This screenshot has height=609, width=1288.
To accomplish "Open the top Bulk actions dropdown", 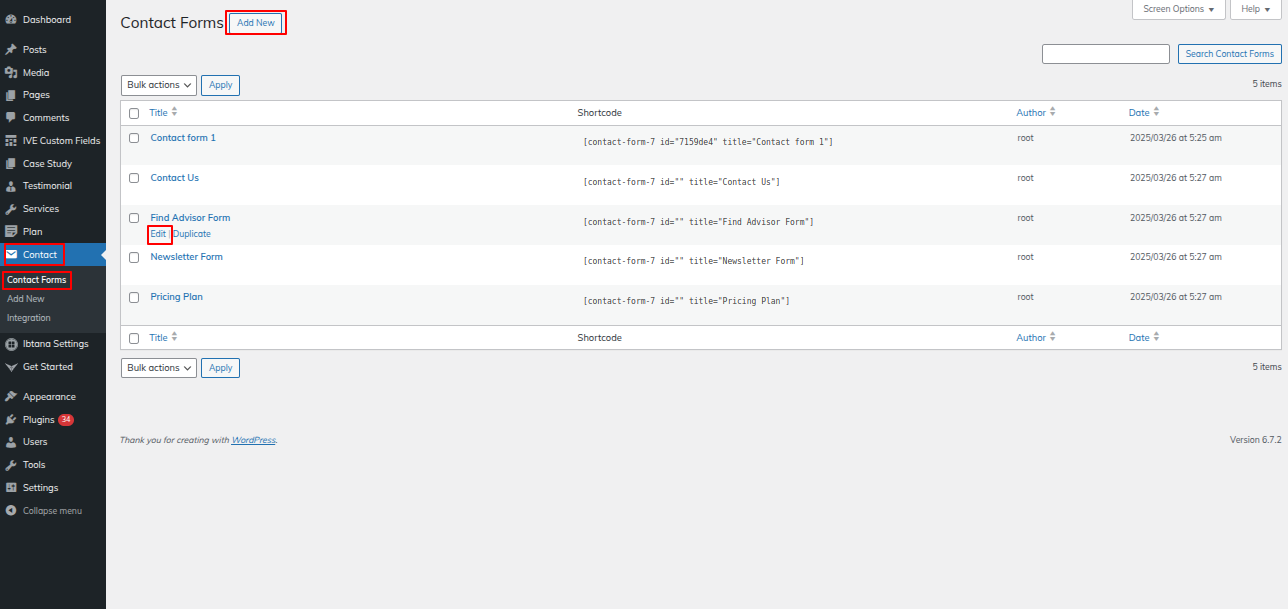I will [x=158, y=85].
